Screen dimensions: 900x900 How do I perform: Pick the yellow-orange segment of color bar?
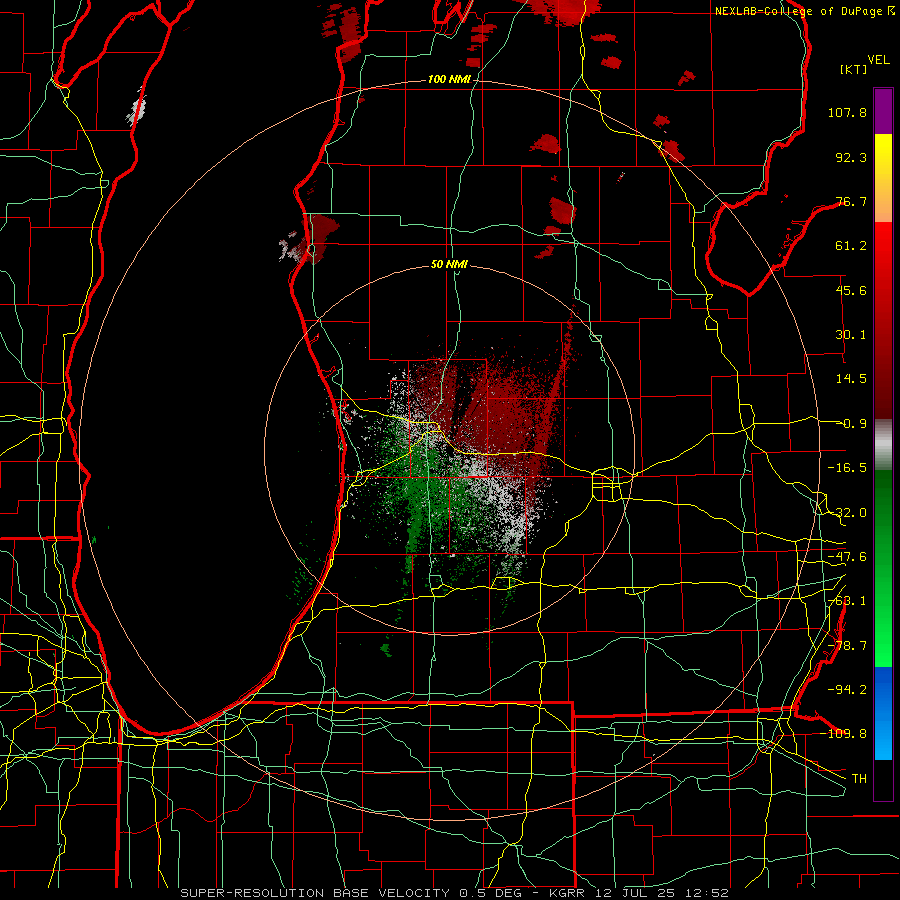(883, 178)
